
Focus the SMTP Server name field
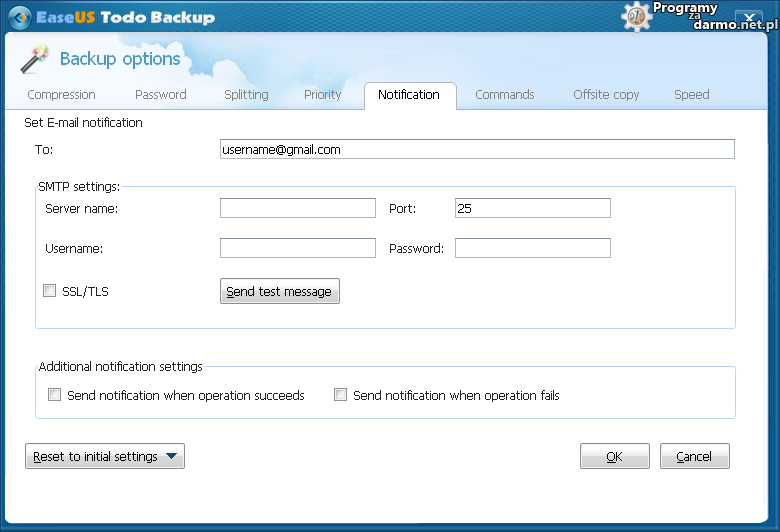click(298, 208)
